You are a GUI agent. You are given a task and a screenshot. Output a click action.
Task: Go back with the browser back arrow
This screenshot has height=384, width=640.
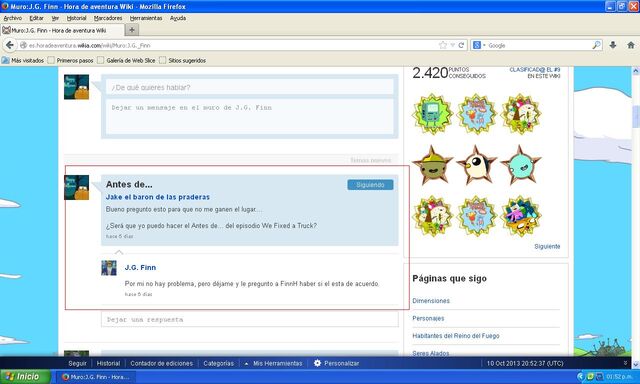[10, 45]
